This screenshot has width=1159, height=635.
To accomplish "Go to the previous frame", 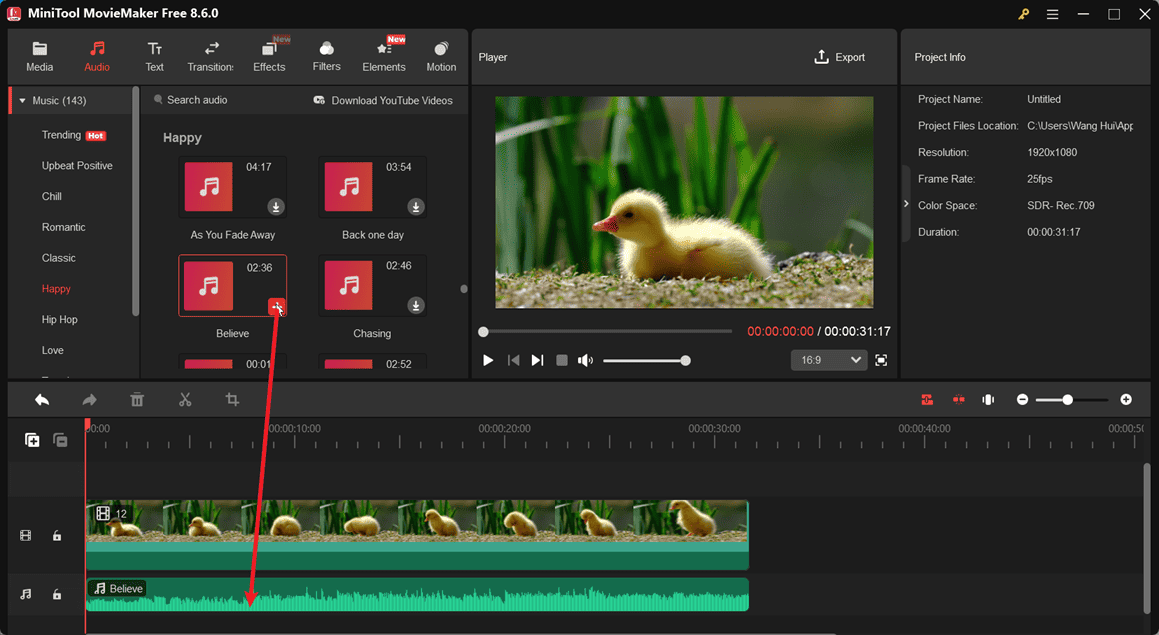I will pyautogui.click(x=513, y=360).
